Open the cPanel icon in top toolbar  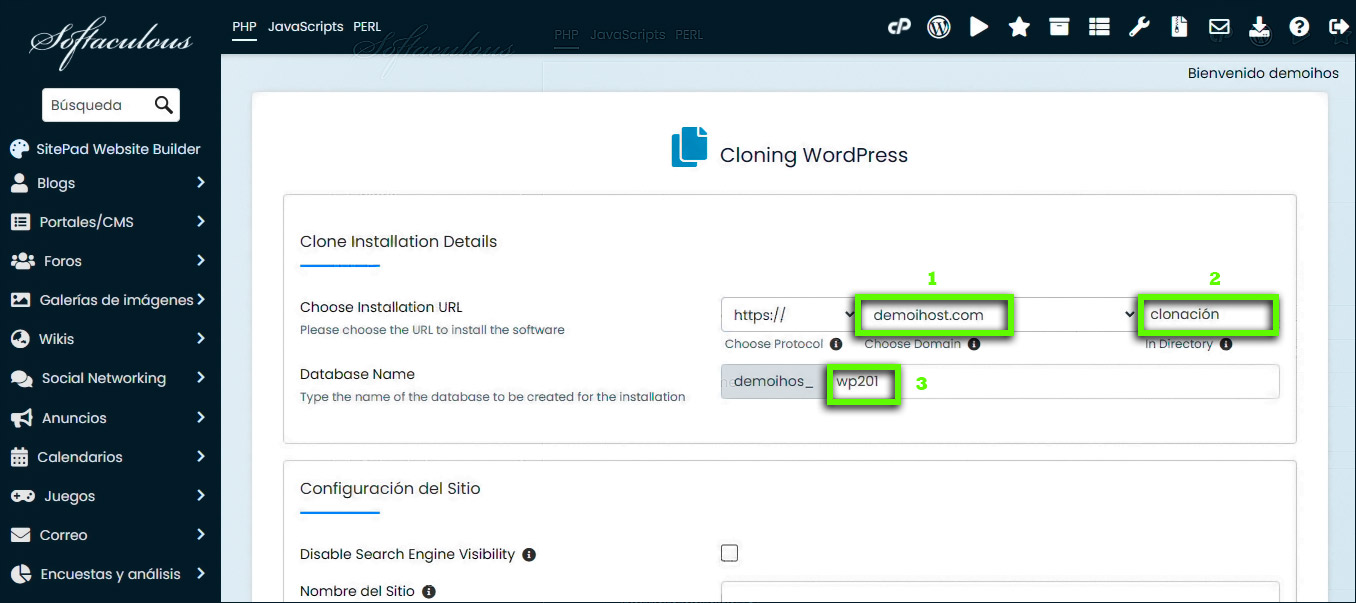click(899, 27)
